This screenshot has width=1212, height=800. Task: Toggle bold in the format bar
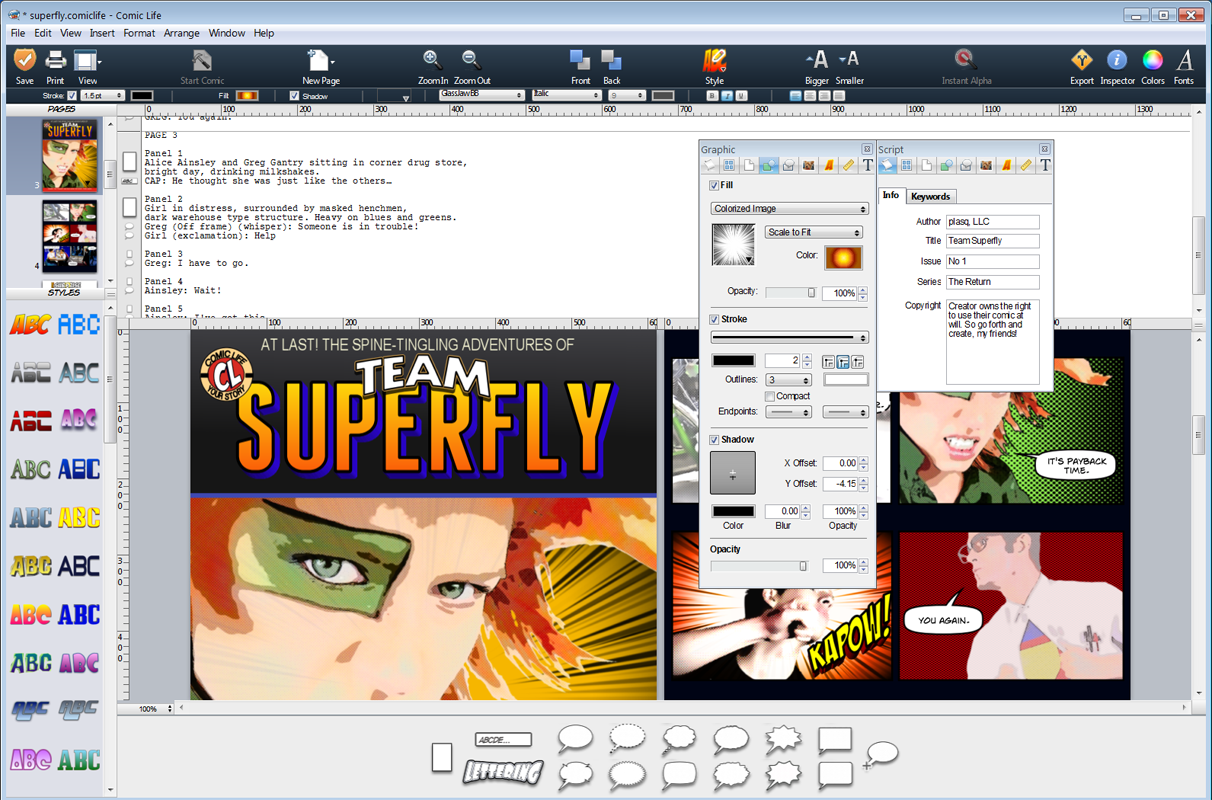(712, 96)
